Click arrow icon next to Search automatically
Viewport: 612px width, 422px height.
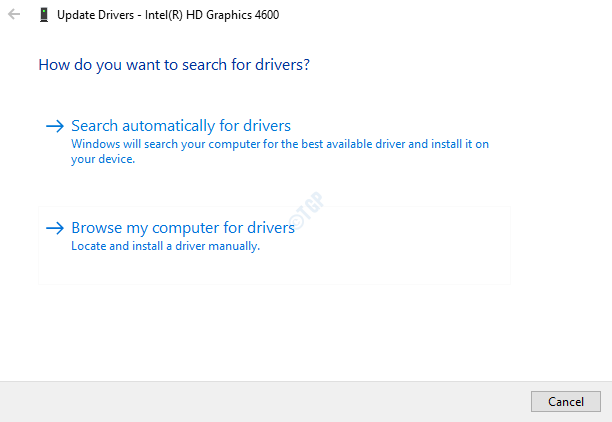point(55,126)
